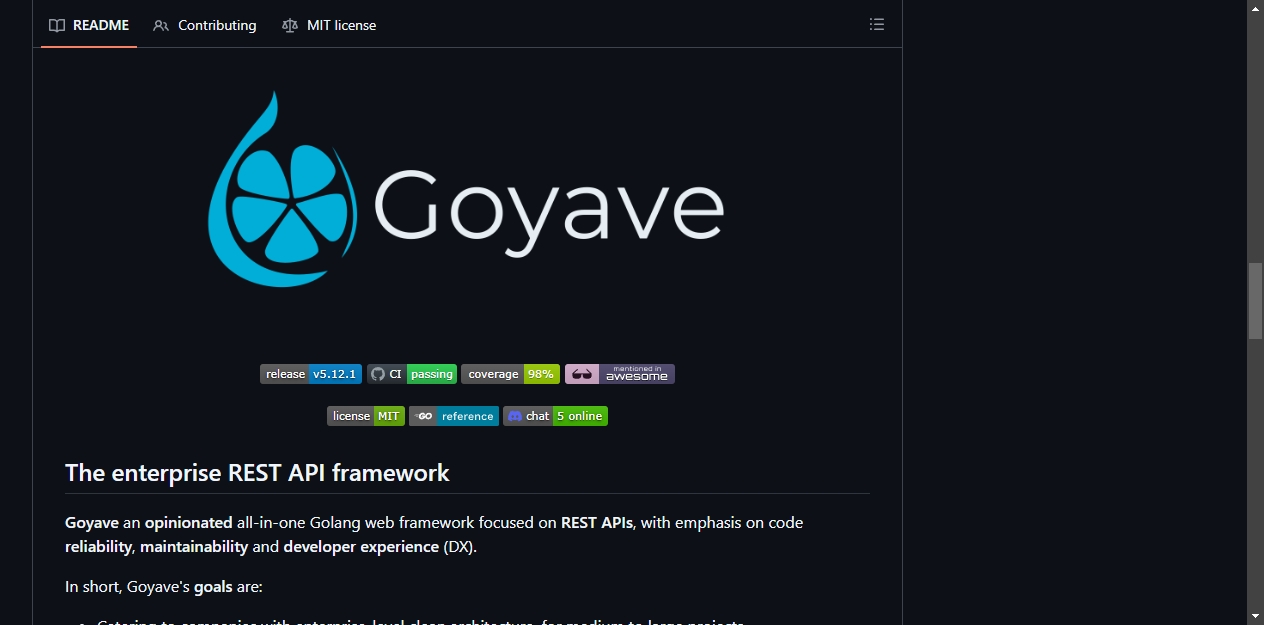Click the heading 'The enterprise REST API framework'
This screenshot has width=1264, height=625.
coord(257,473)
